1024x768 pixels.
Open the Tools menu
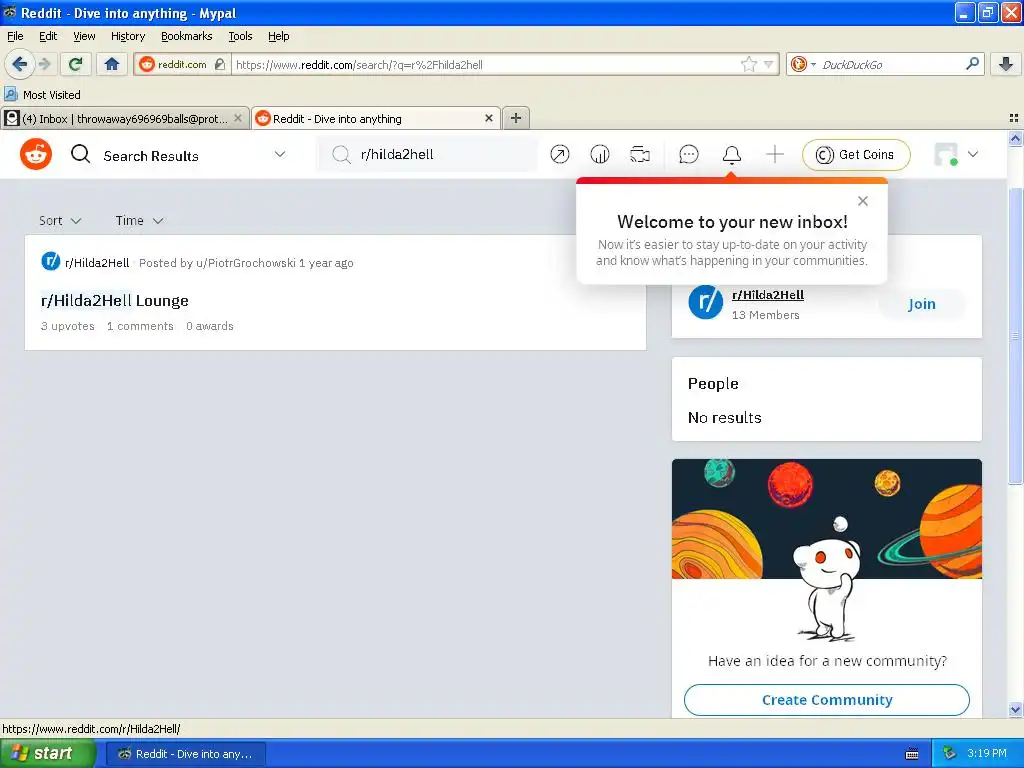(x=240, y=36)
